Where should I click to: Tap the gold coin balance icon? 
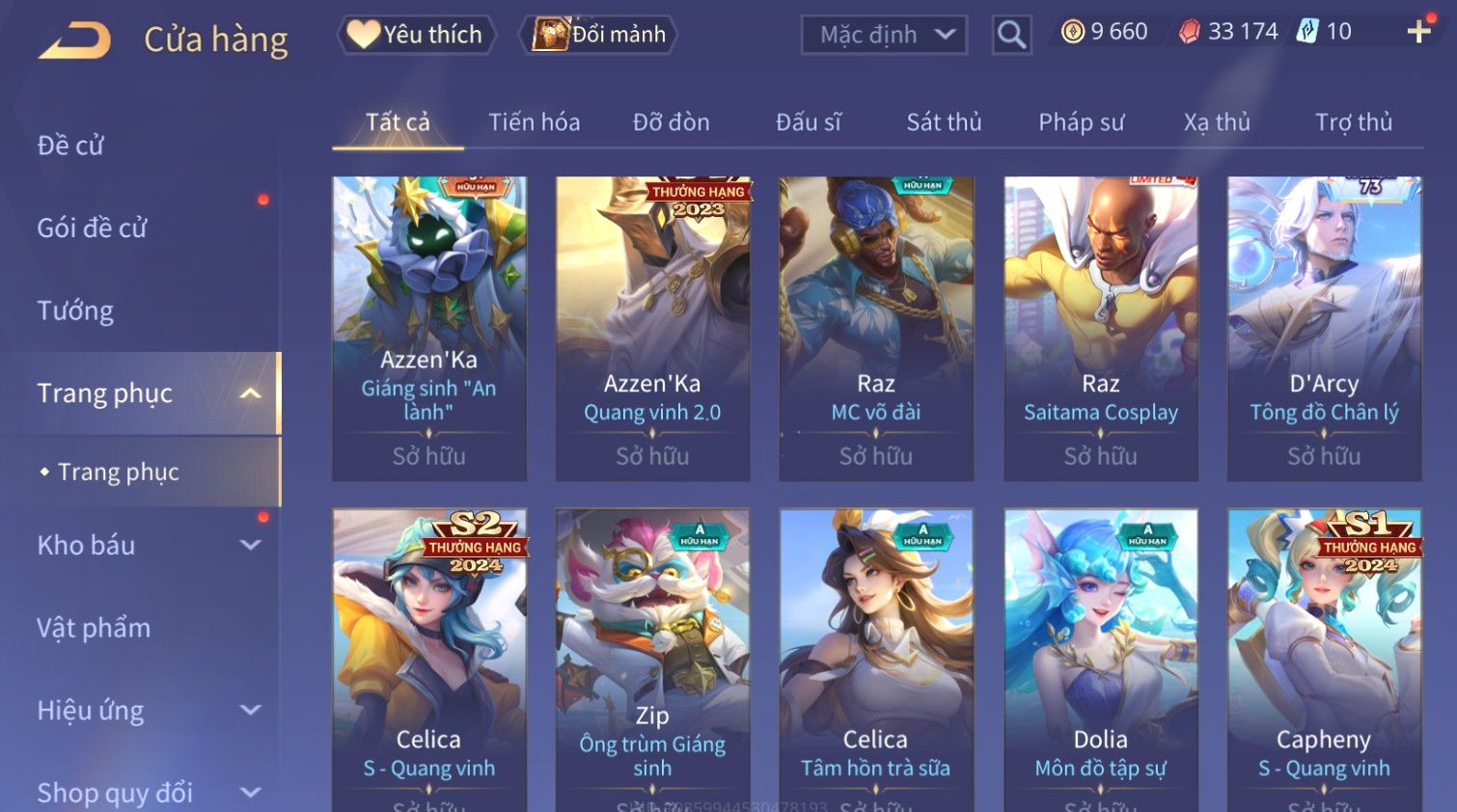pyautogui.click(x=1073, y=32)
